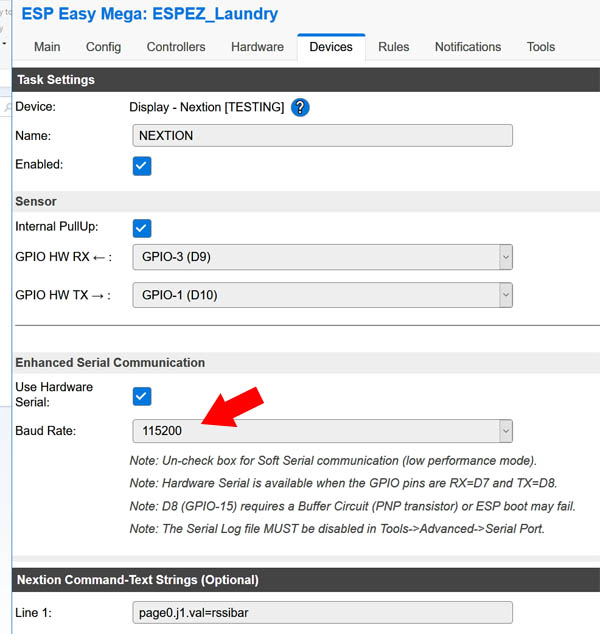Open the Tools tab
This screenshot has height=634, width=600.
point(541,47)
